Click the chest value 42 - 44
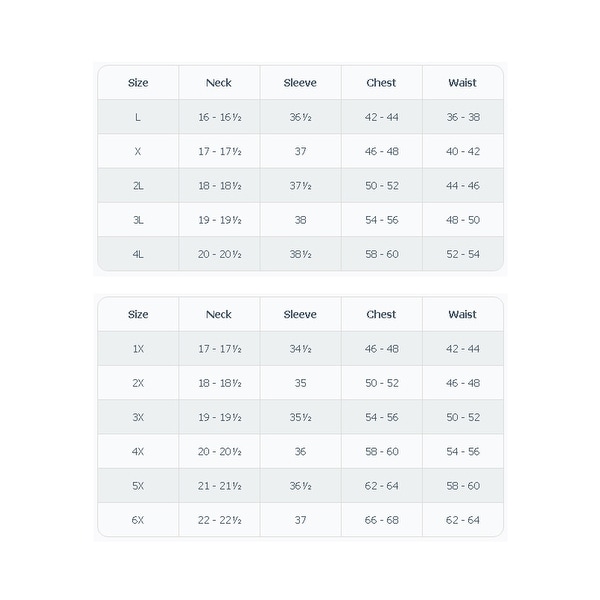The image size is (600, 600). click(381, 117)
